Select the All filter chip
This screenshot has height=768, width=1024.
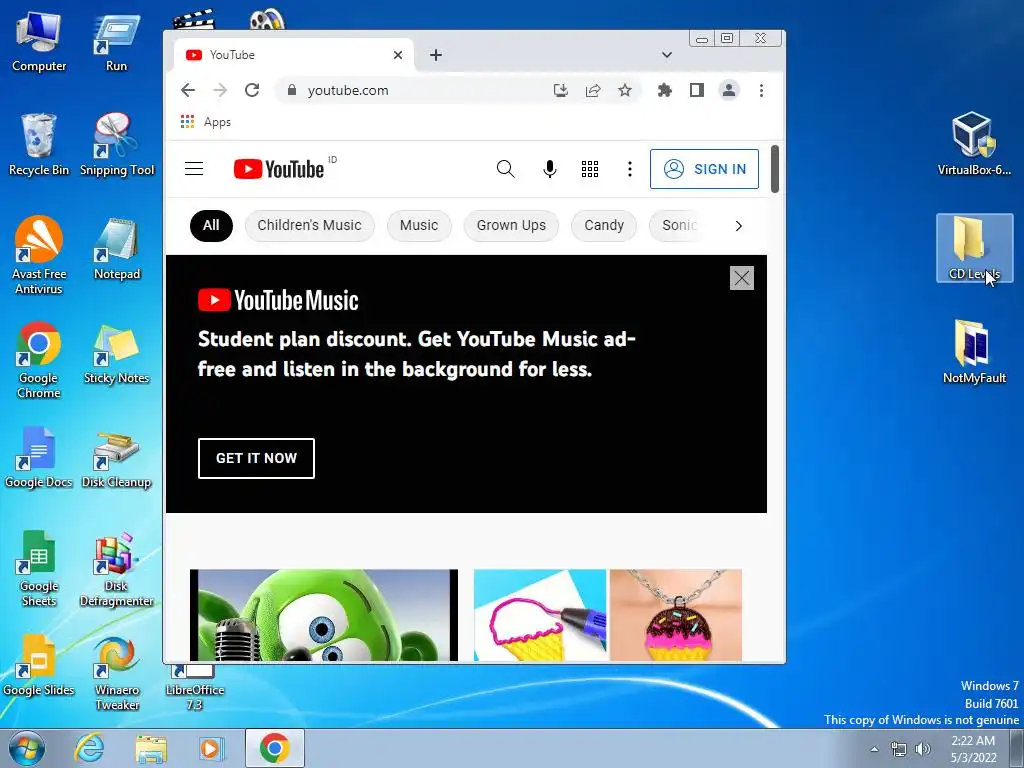tap(211, 226)
